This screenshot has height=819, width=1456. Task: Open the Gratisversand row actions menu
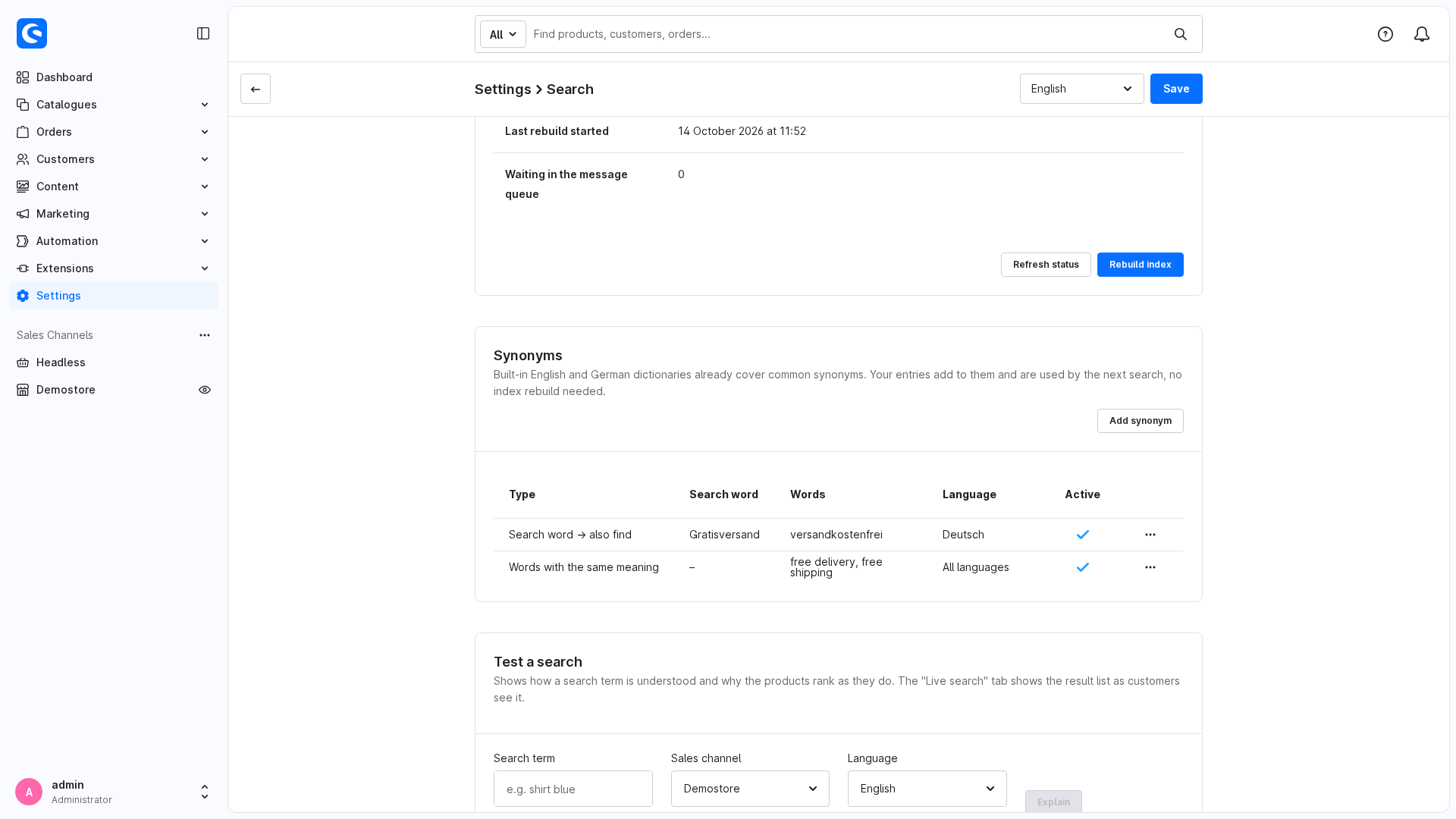click(1150, 535)
